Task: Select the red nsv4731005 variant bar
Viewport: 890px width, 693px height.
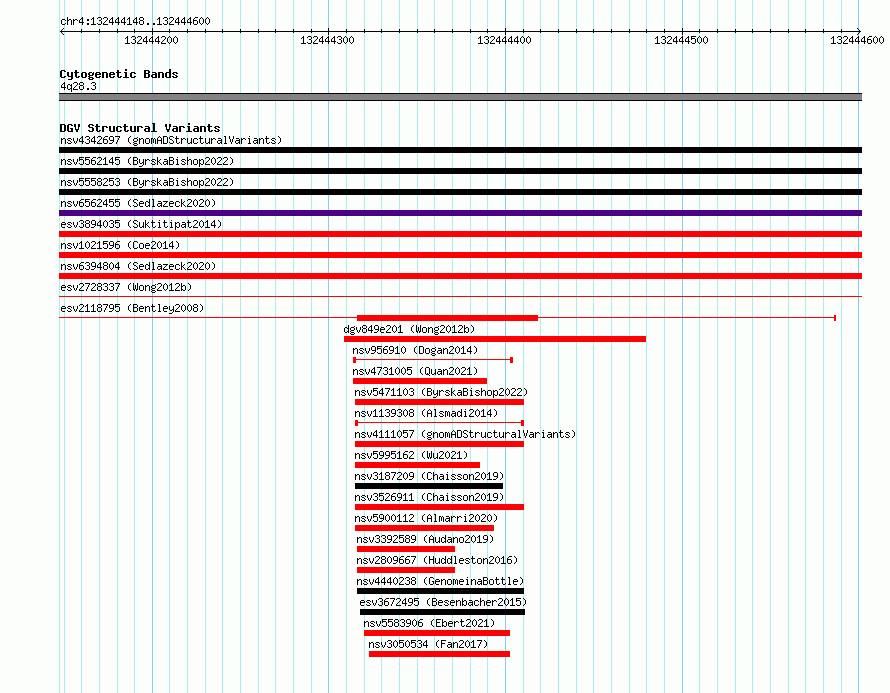Action: click(x=420, y=381)
